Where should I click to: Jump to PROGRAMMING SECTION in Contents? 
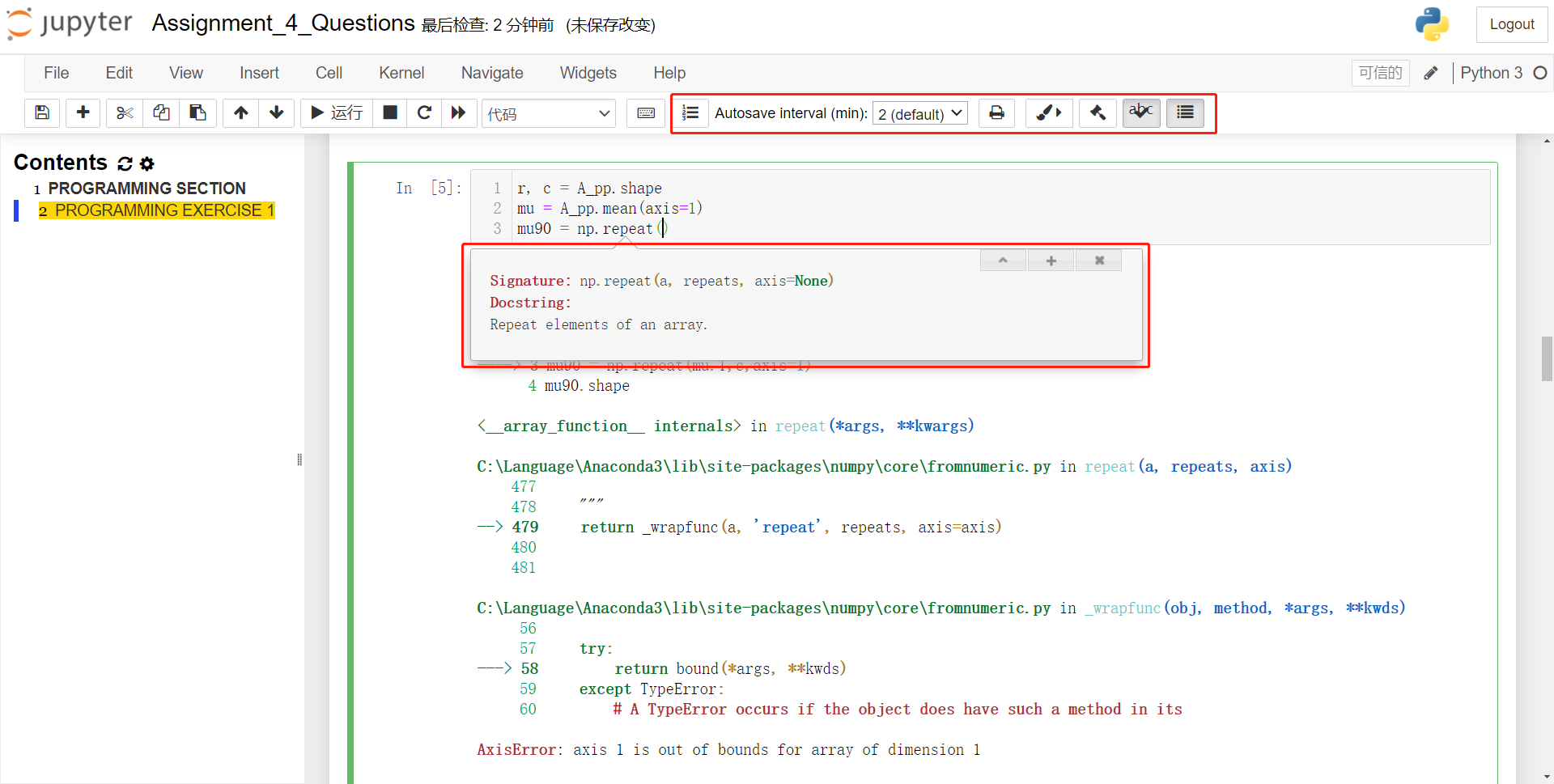click(x=146, y=189)
